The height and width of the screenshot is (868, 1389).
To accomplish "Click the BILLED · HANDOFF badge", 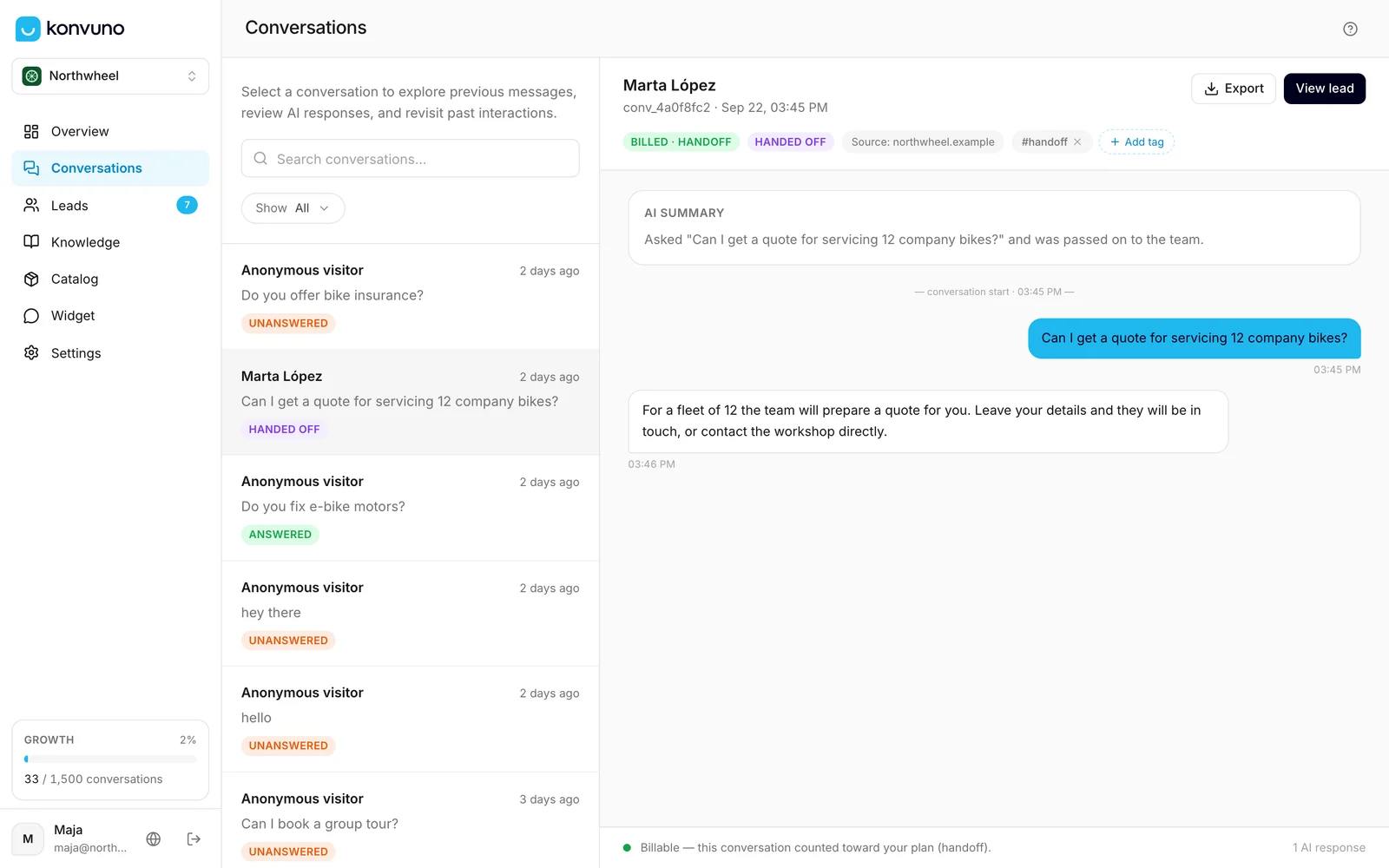I will [681, 141].
